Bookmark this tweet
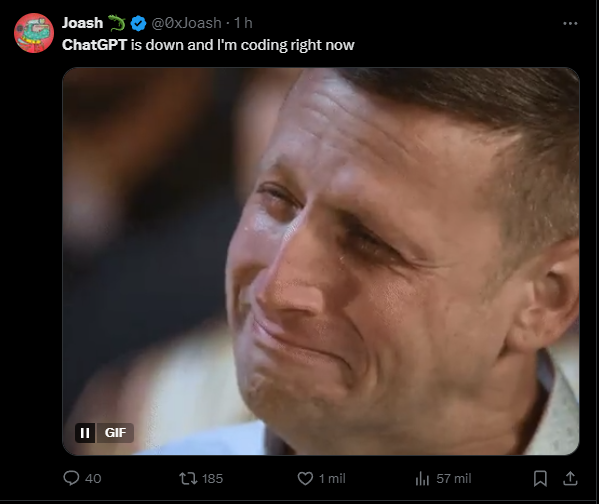 [540, 478]
